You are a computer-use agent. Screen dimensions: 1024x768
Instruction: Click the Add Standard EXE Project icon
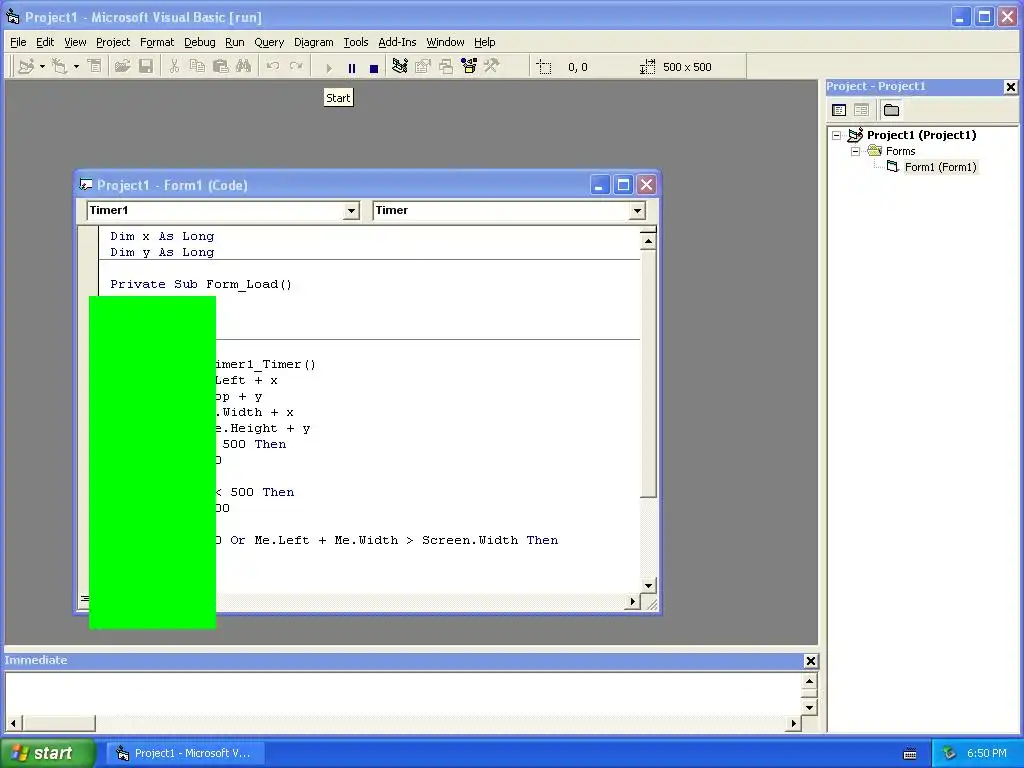(26, 67)
